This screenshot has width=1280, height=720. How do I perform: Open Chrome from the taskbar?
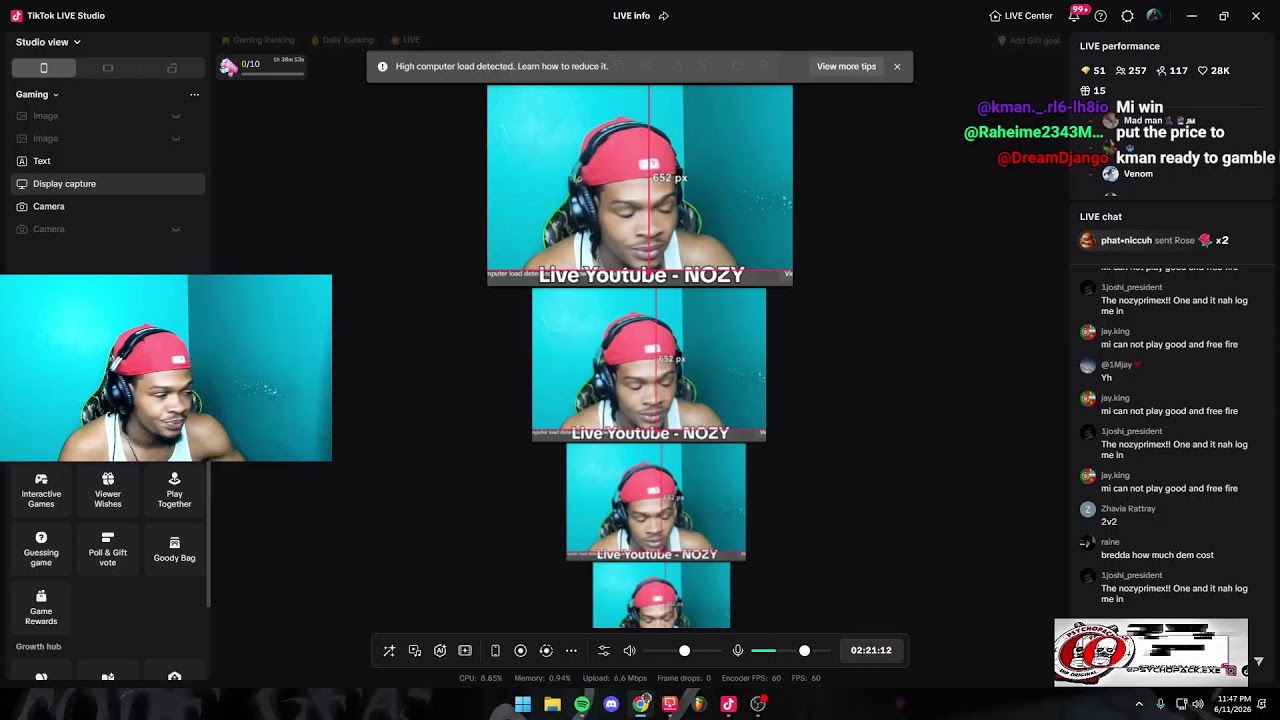(641, 705)
